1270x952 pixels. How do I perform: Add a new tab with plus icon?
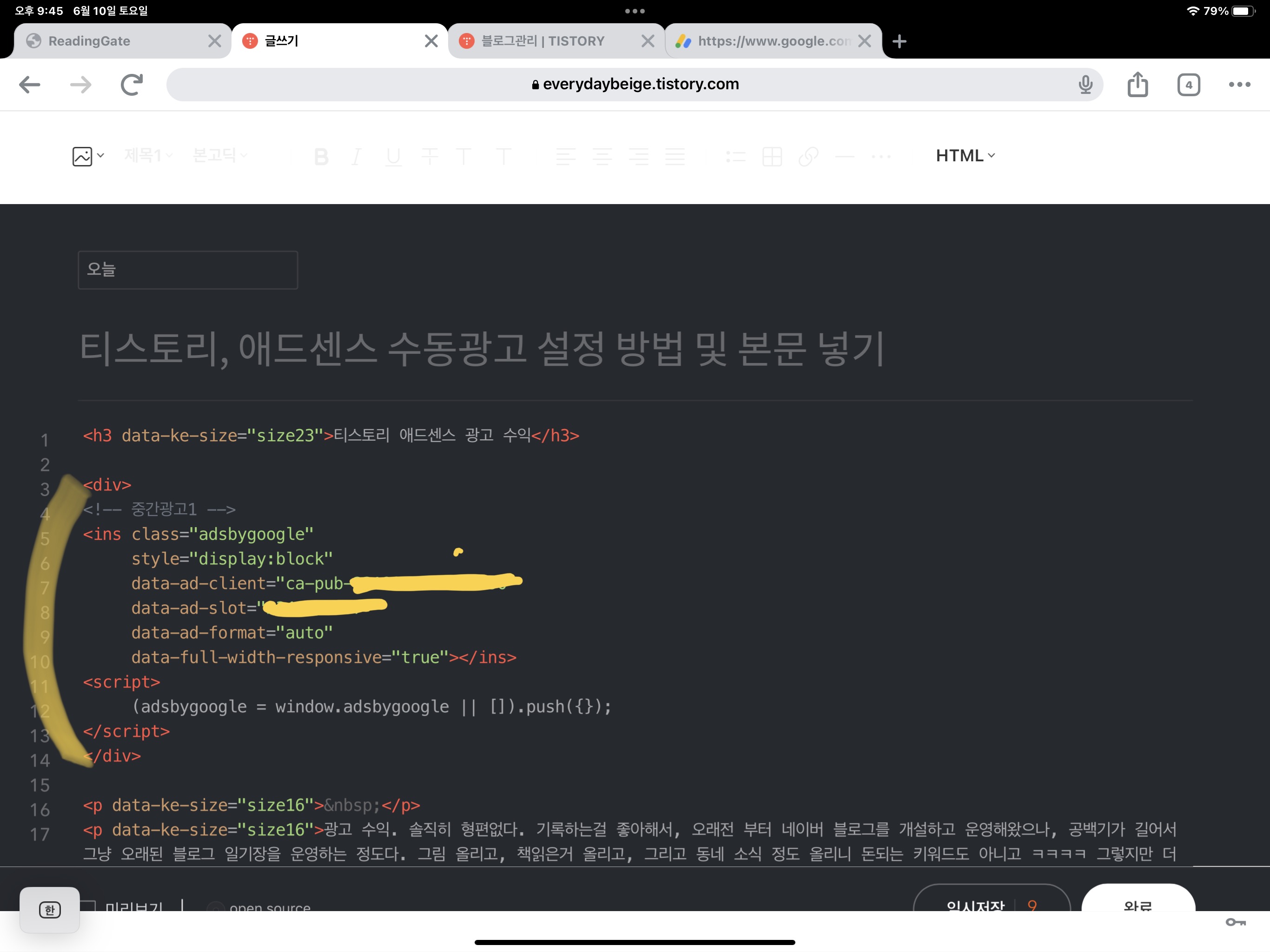899,41
